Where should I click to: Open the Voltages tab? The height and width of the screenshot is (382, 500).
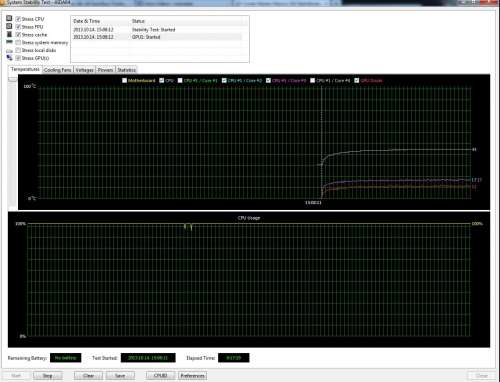click(84, 70)
